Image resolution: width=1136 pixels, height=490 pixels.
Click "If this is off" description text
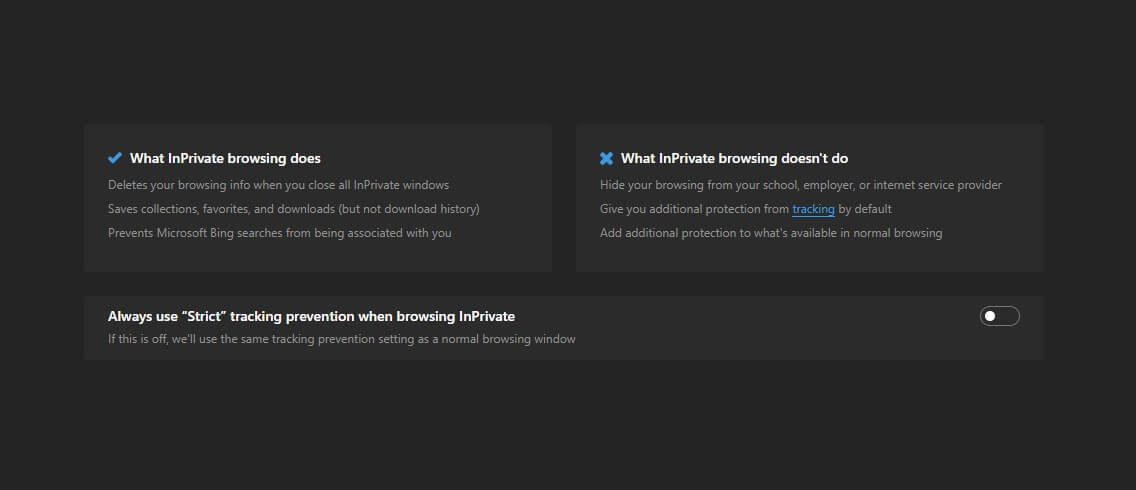[x=341, y=339]
